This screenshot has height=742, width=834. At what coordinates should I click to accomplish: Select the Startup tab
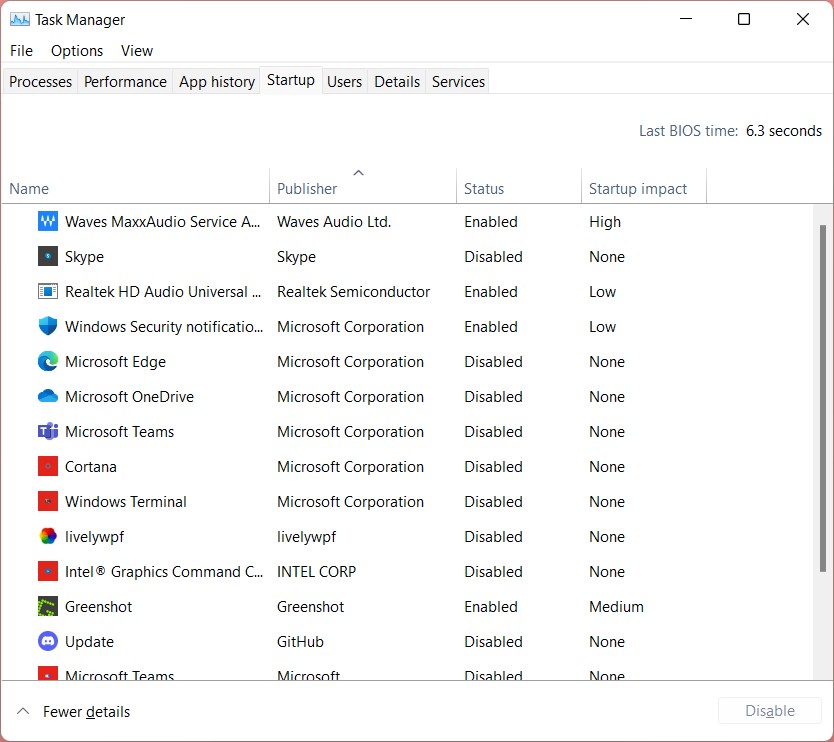[x=291, y=80]
